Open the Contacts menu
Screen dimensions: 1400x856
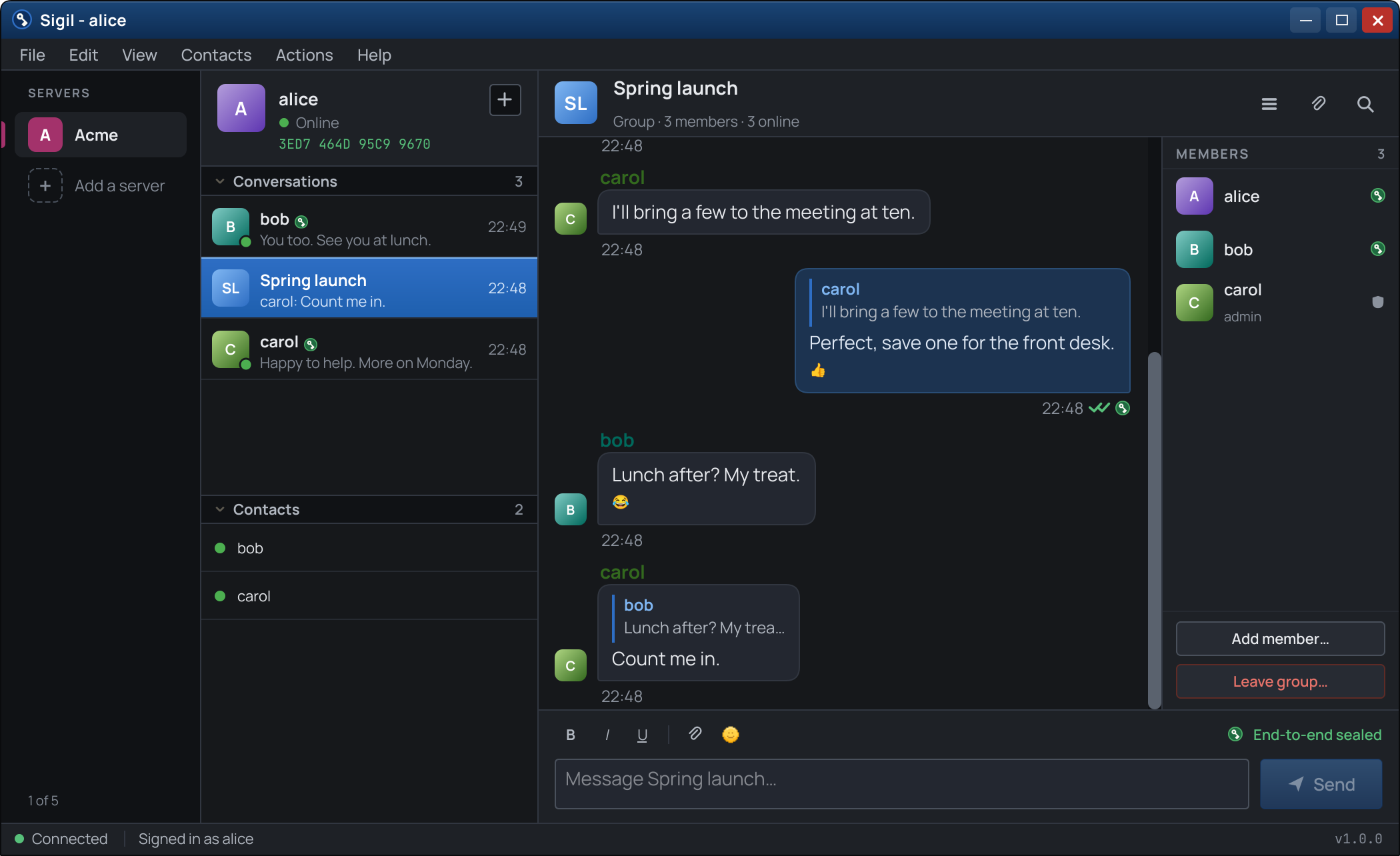click(216, 55)
